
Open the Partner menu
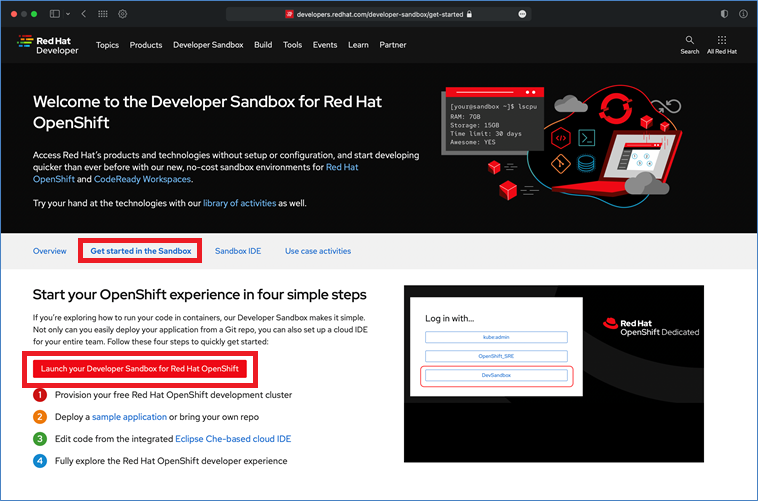pyautogui.click(x=393, y=45)
